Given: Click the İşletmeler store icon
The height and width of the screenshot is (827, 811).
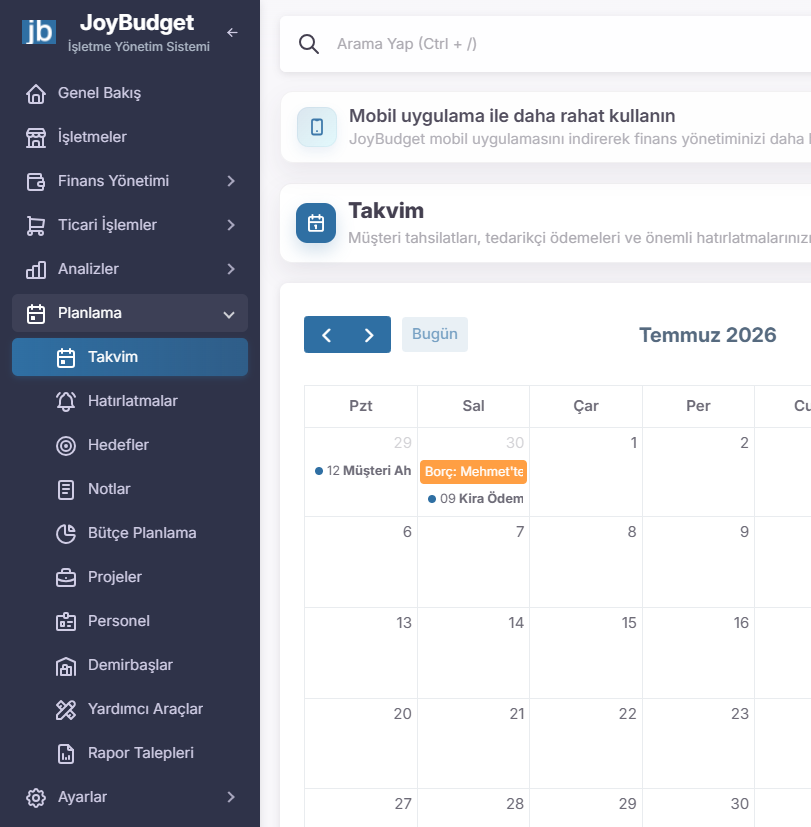Looking at the screenshot, I should (36, 137).
